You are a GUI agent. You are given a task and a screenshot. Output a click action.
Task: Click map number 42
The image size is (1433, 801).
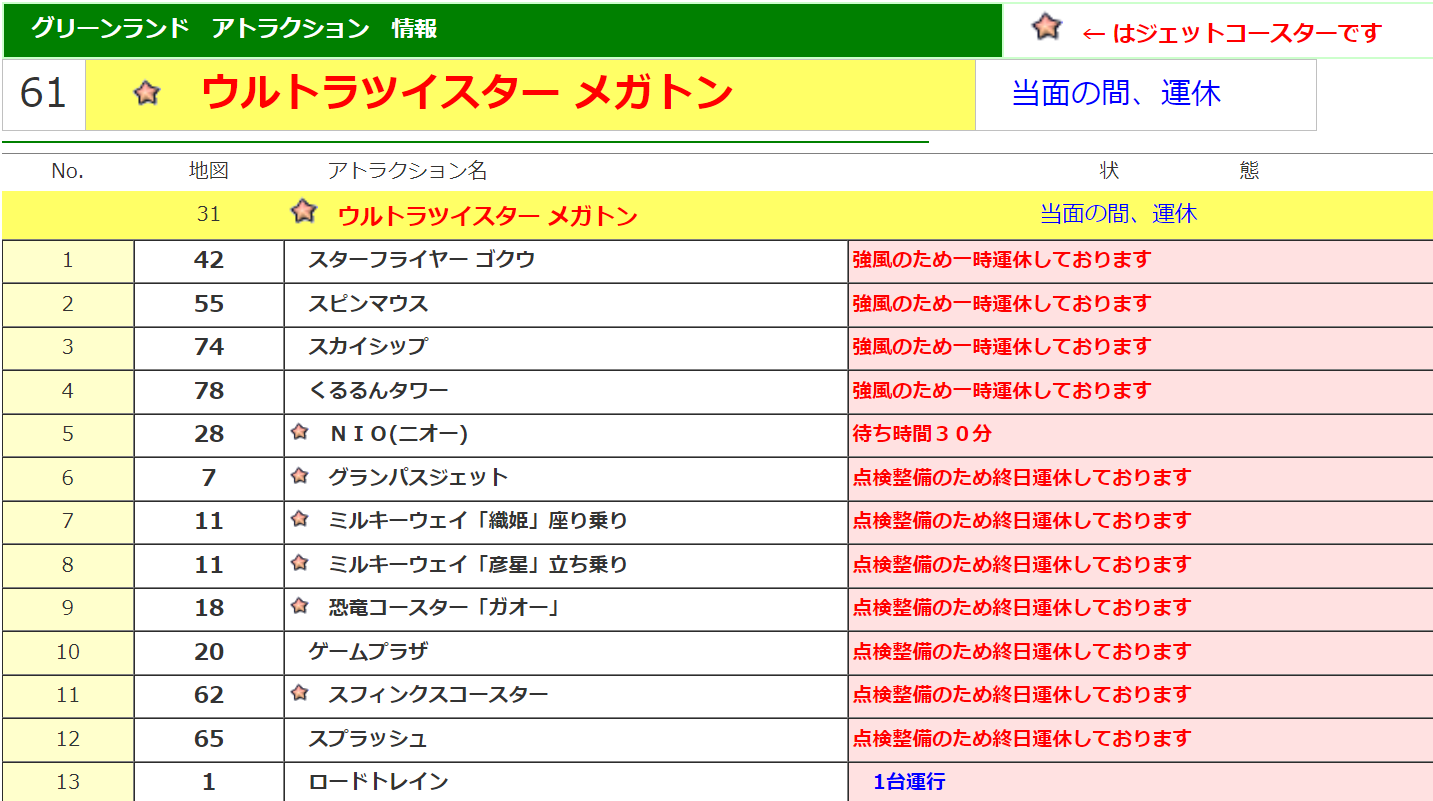pos(209,260)
